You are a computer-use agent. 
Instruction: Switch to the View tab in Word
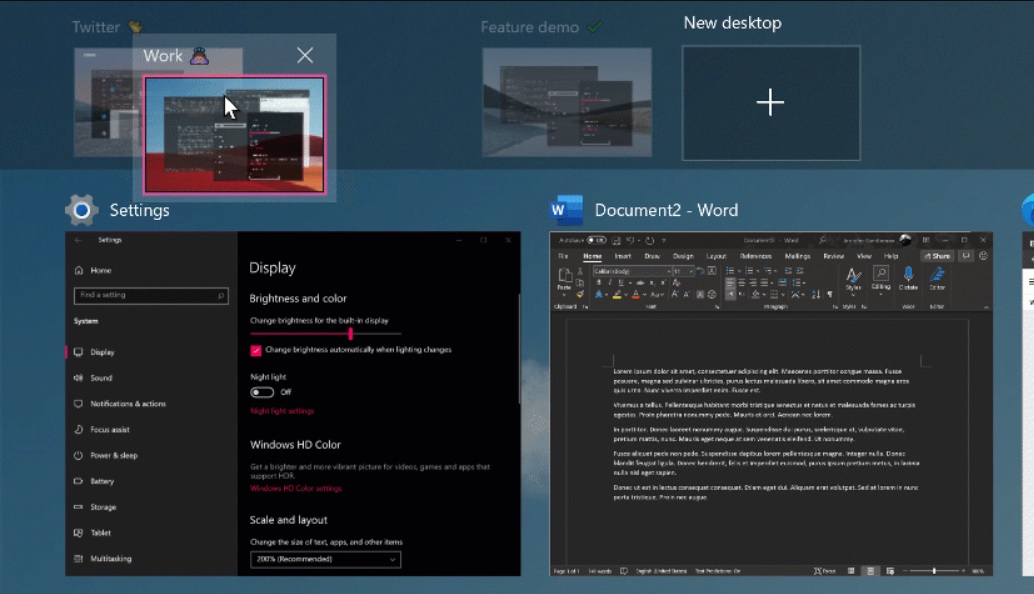point(864,256)
